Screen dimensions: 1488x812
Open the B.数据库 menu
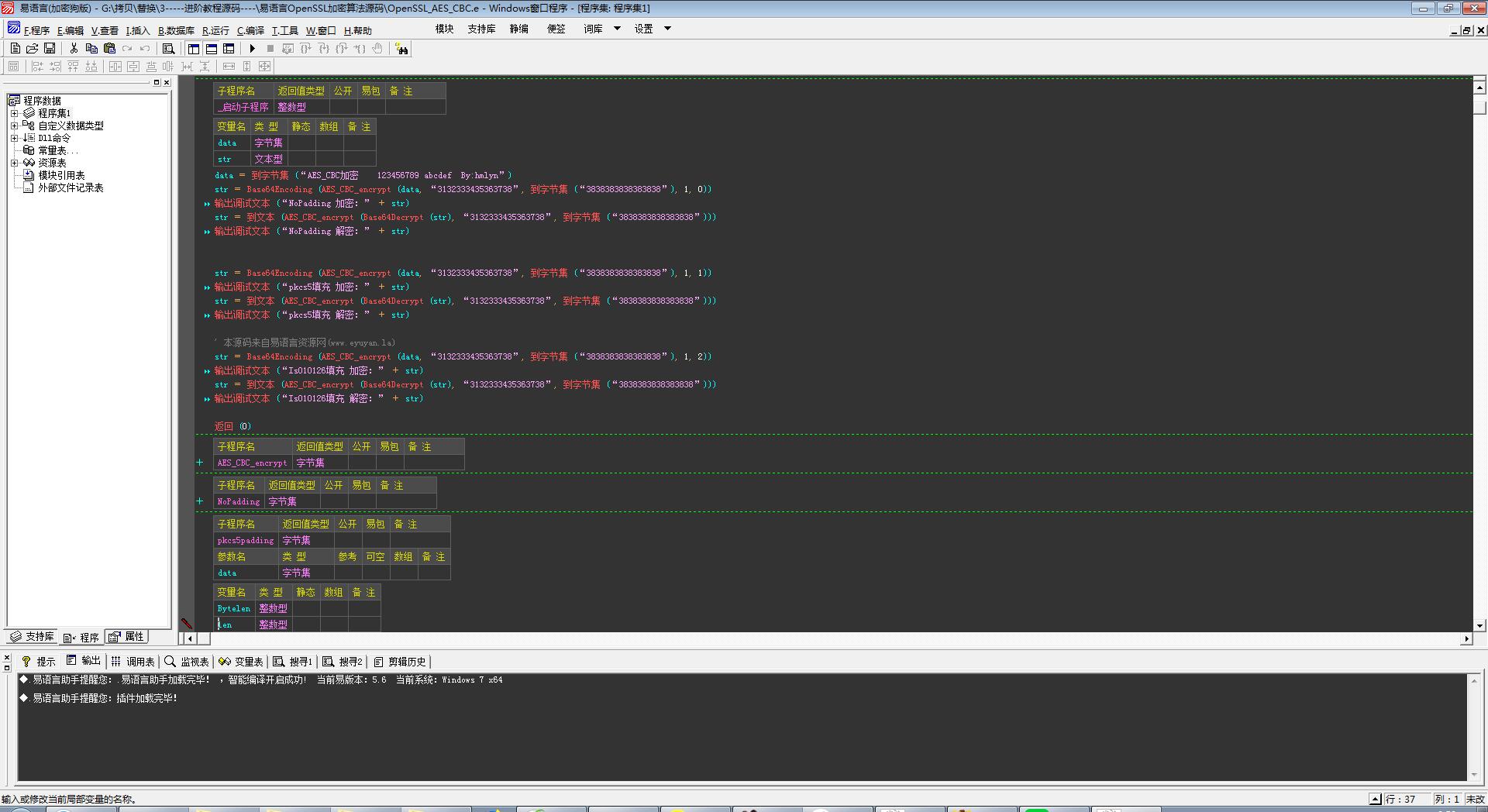pos(176,30)
